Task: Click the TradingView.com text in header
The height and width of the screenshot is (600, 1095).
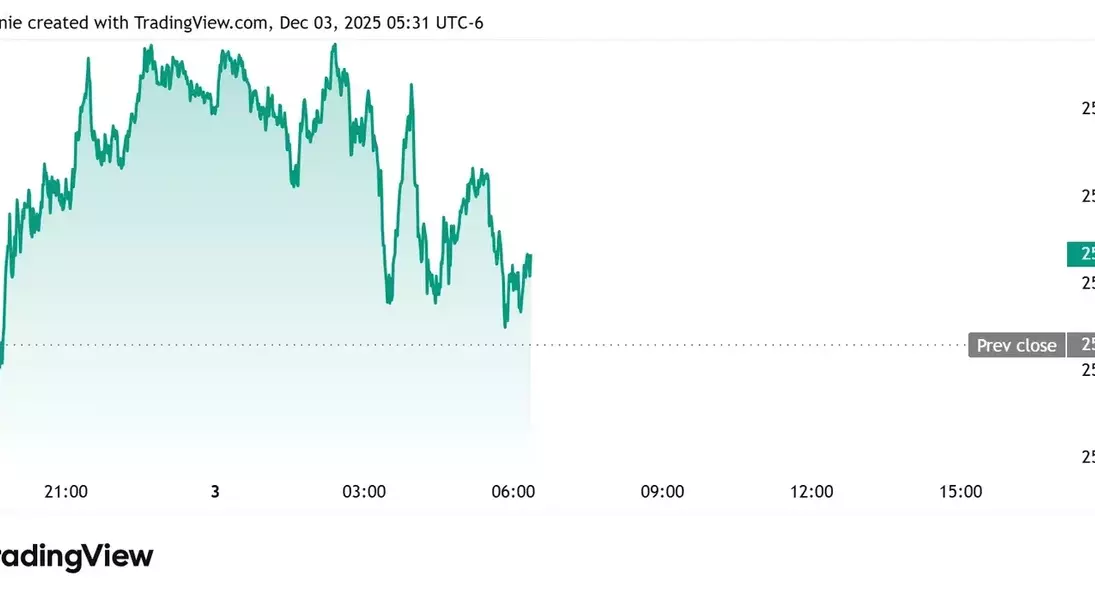Action: [200, 22]
